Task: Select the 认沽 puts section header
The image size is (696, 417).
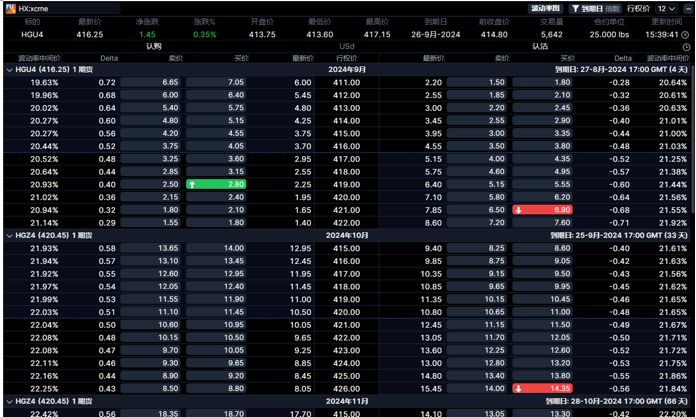Action: point(540,47)
